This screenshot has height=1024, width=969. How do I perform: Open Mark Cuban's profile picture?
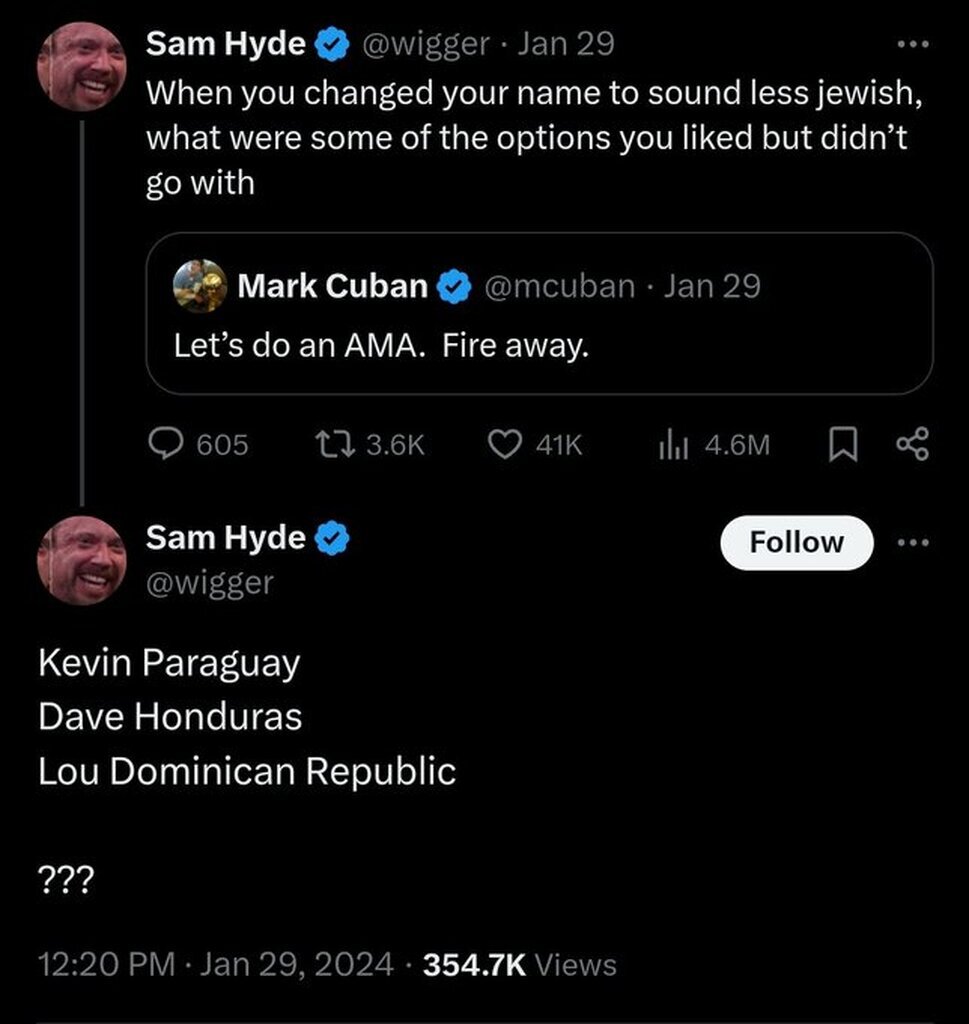click(x=200, y=286)
